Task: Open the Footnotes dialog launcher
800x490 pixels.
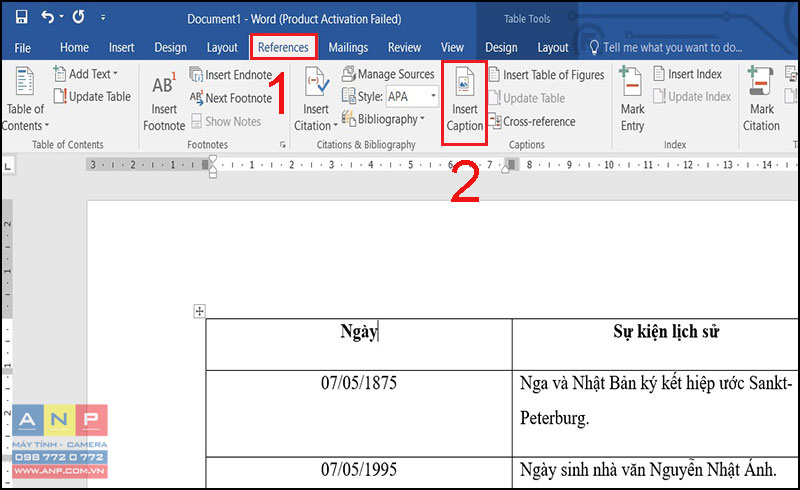Action: tap(282, 145)
